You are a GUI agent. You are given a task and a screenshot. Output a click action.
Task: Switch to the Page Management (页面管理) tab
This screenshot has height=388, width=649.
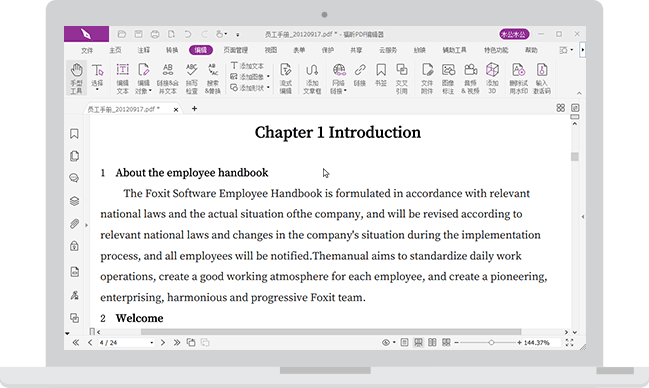click(236, 50)
